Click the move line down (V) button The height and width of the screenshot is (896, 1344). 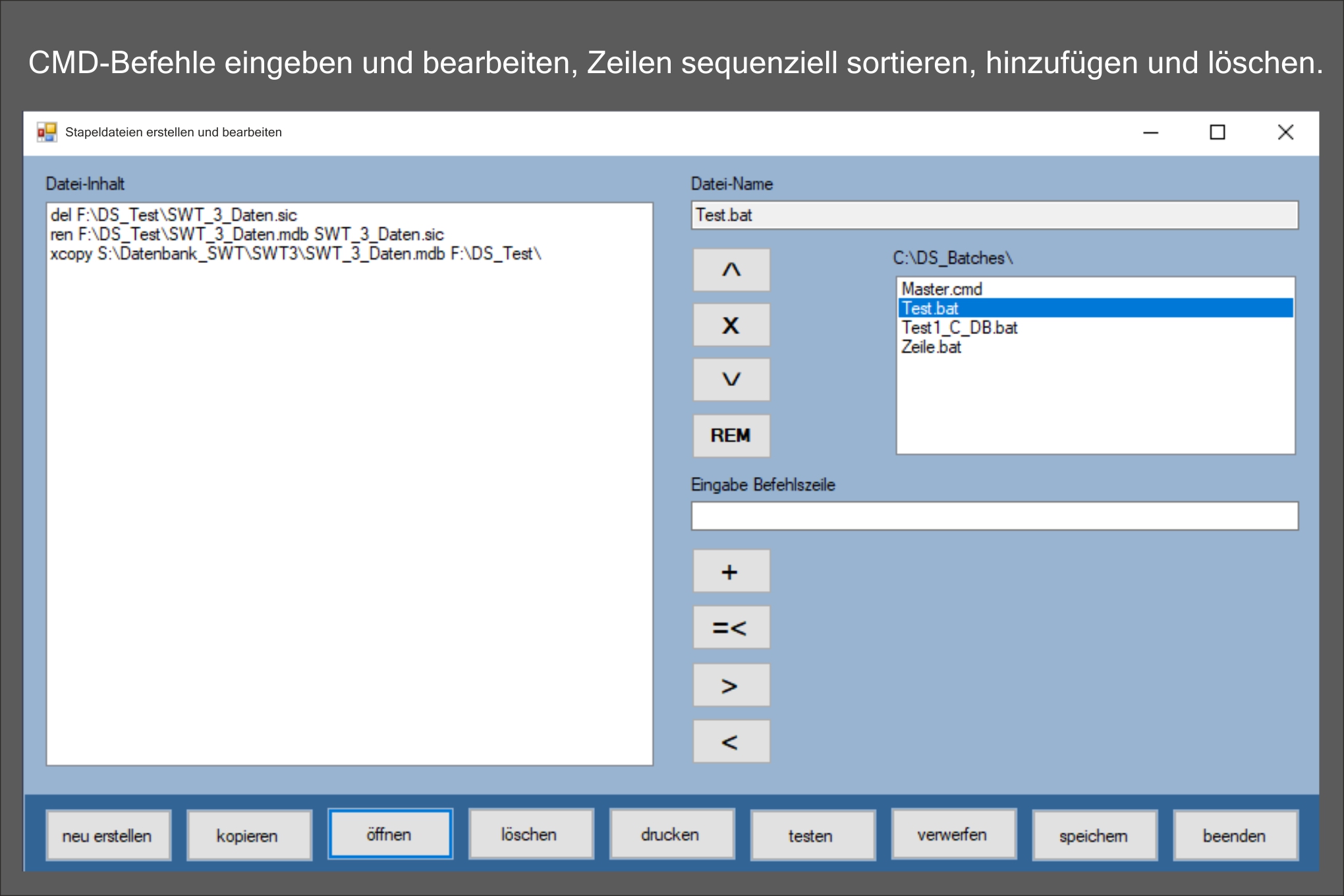(731, 379)
